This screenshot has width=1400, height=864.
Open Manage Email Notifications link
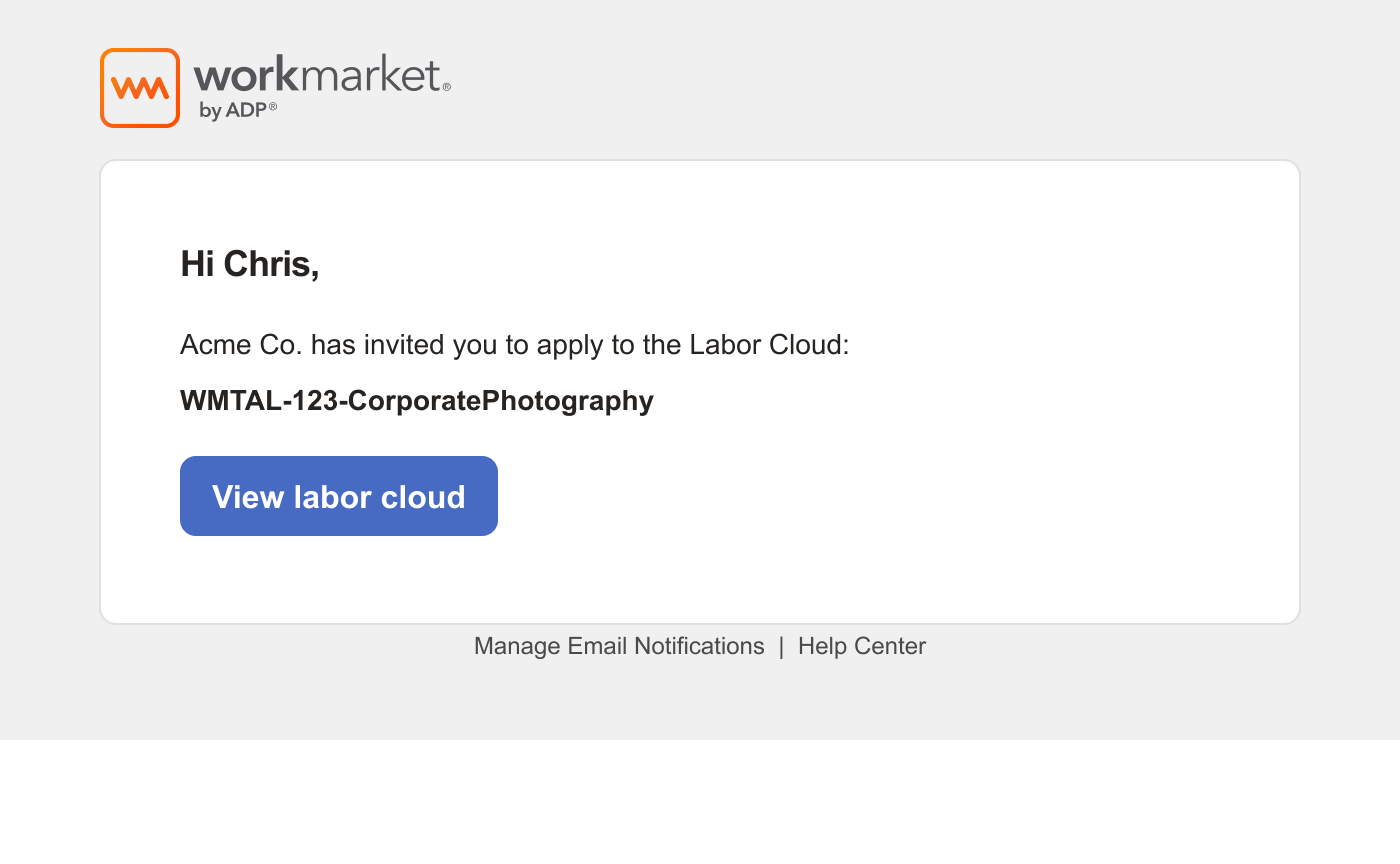tap(619, 646)
